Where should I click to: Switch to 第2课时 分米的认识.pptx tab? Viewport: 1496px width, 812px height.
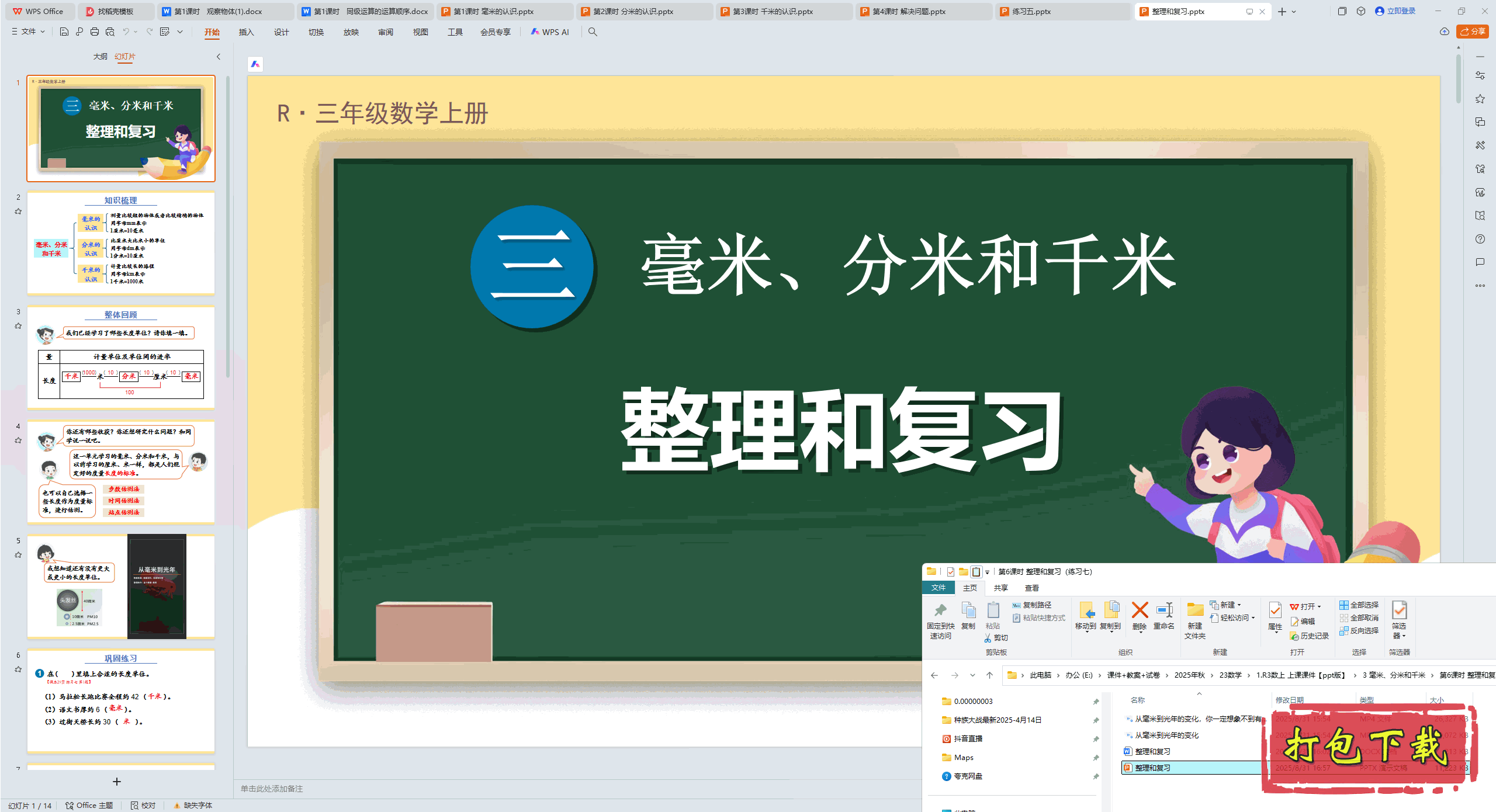pos(632,11)
